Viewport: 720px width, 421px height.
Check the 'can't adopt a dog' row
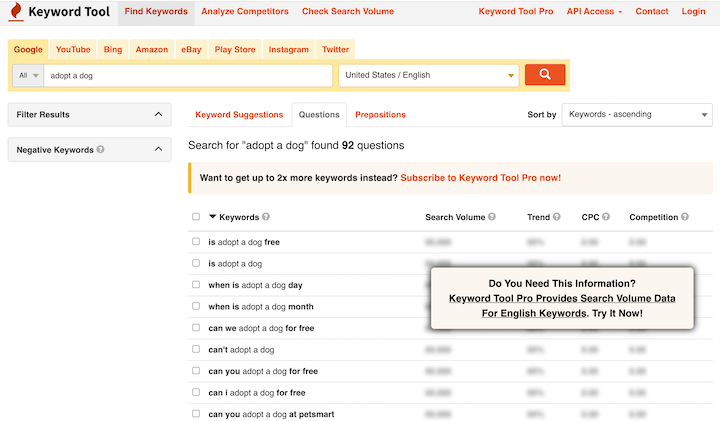click(196, 349)
